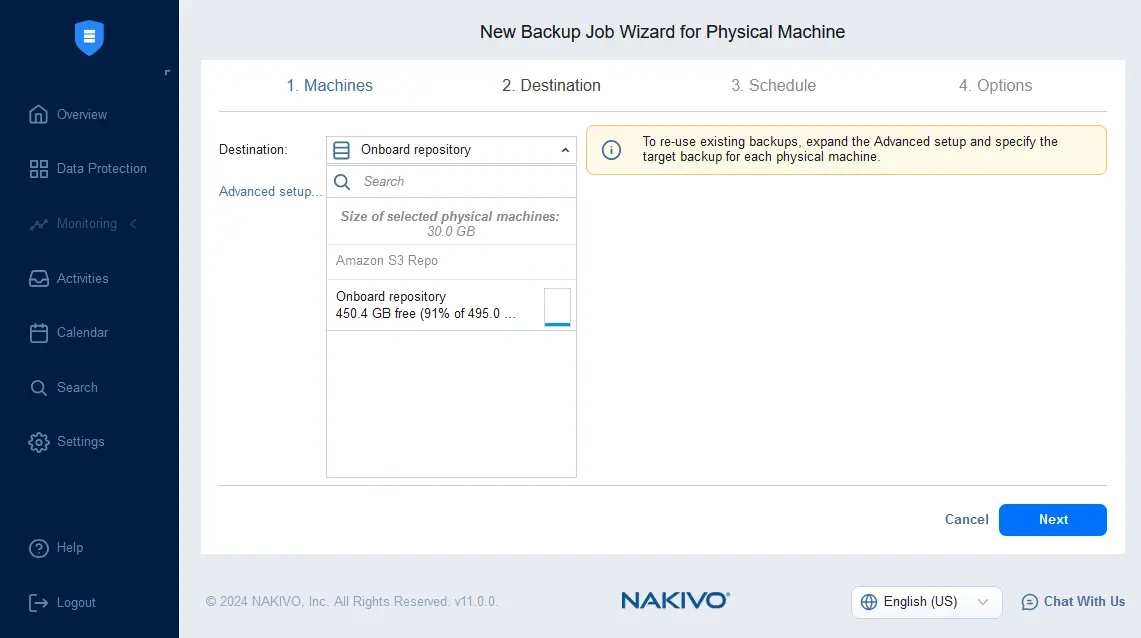This screenshot has width=1141, height=638.
Task: Expand the Advanced setup link
Action: pyautogui.click(x=270, y=191)
